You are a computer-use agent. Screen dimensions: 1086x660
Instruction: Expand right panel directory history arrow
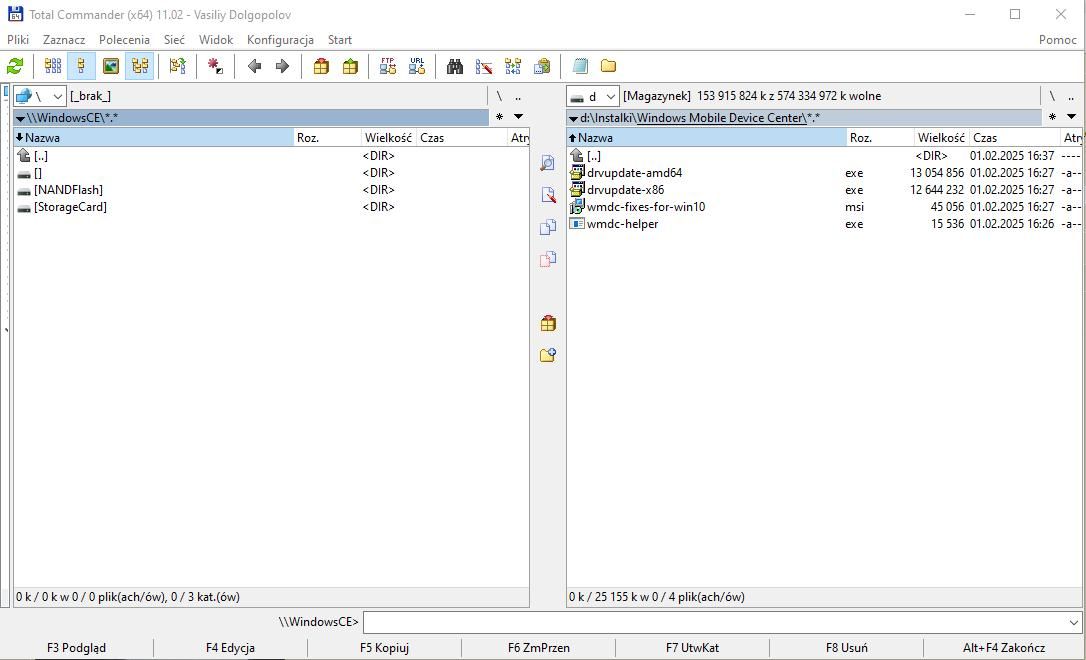tap(1071, 117)
